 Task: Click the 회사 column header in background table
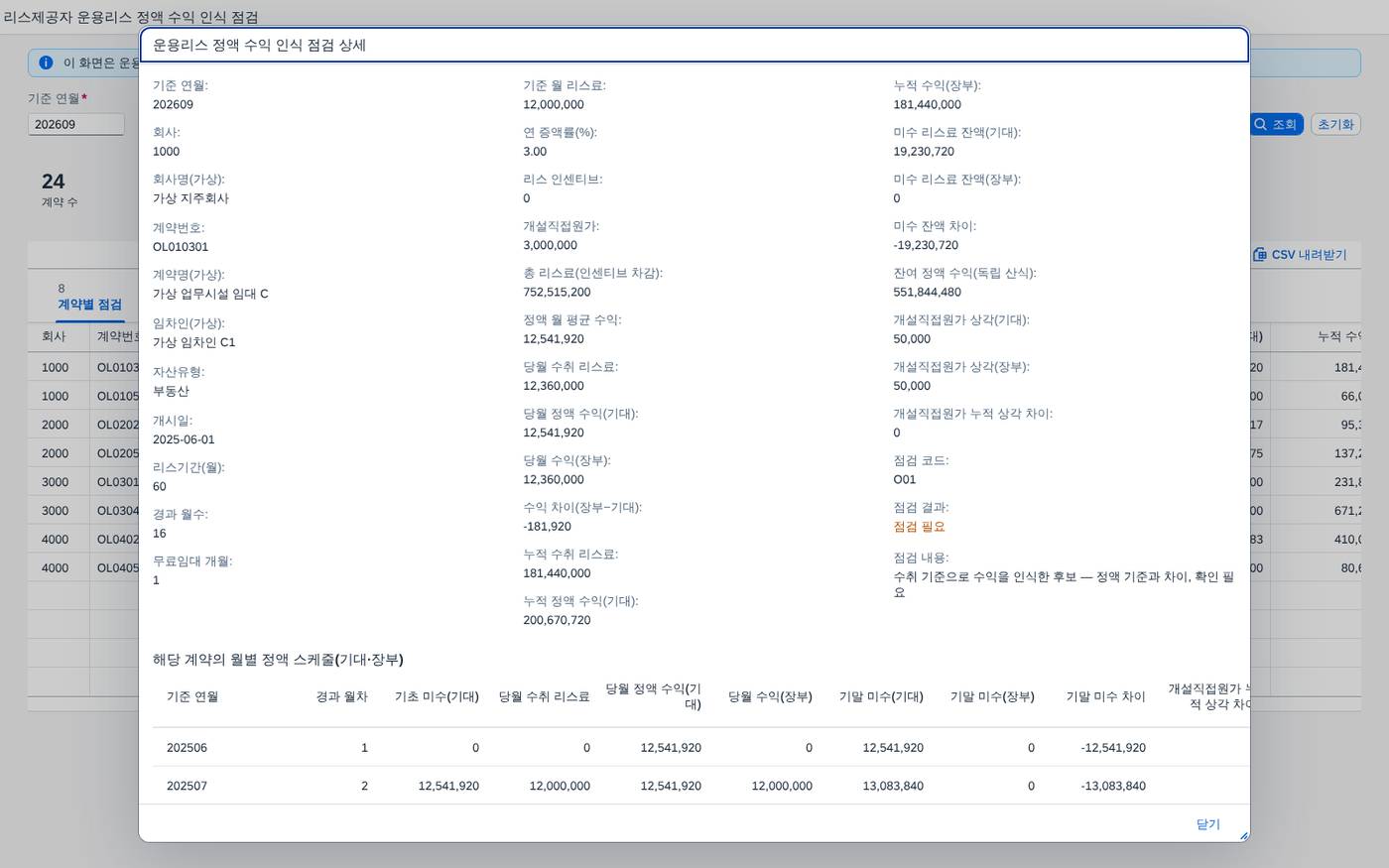coord(54,336)
